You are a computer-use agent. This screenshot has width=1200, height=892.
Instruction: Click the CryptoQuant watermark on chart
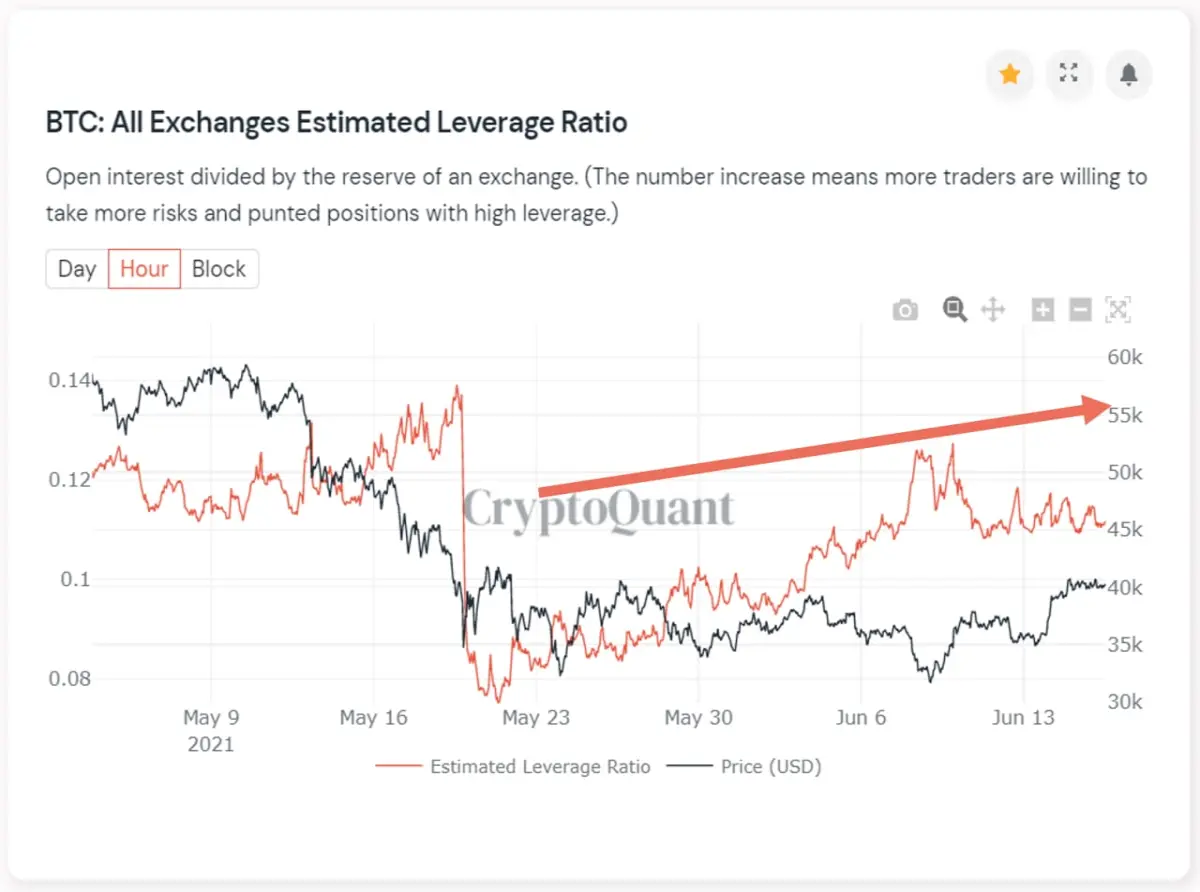(598, 510)
